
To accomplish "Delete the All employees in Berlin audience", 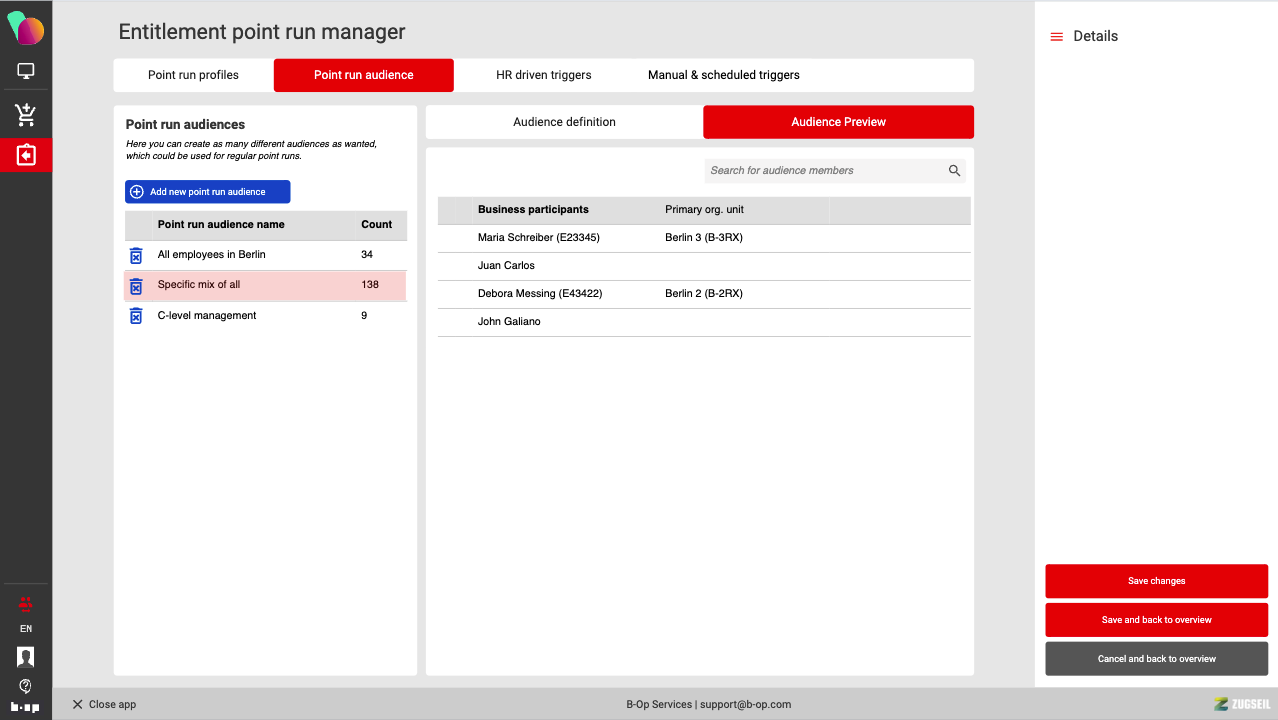I will (x=136, y=255).
